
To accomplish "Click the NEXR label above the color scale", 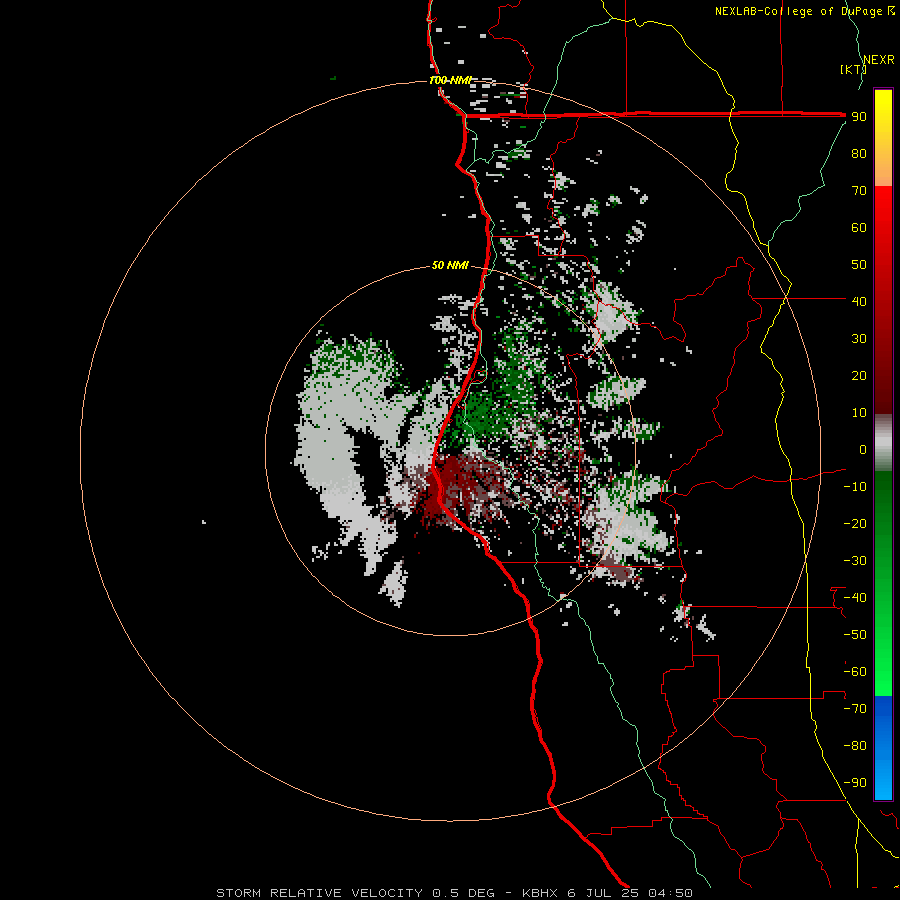I will pyautogui.click(x=878, y=60).
